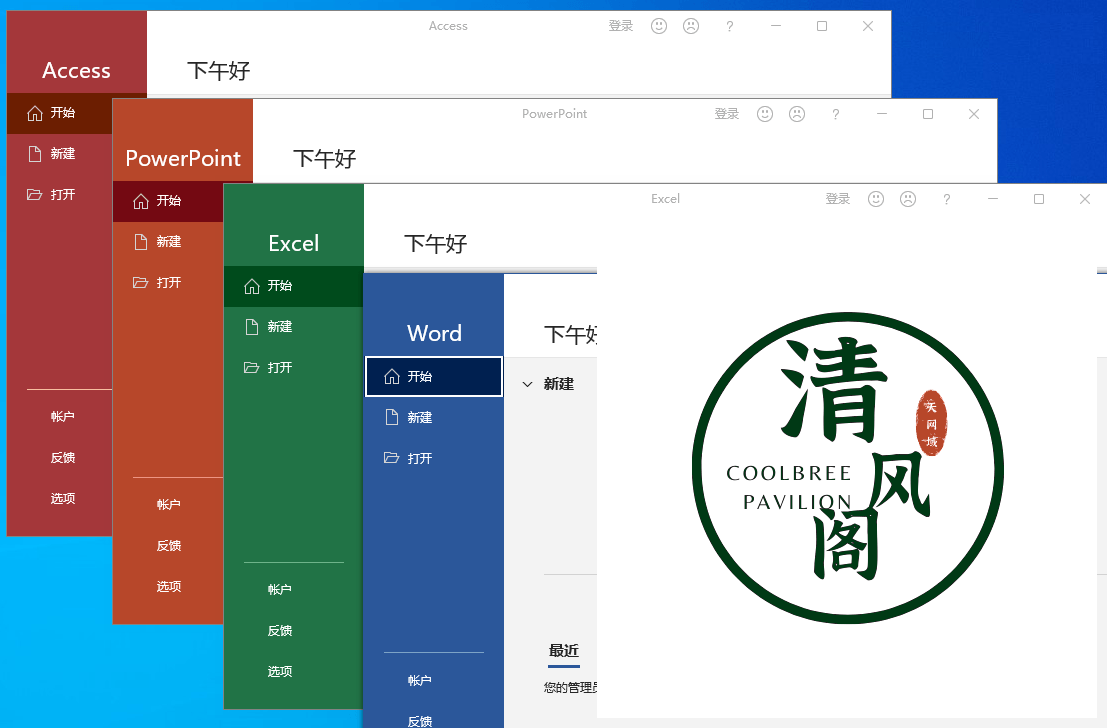Choose 打开 in the Access sidebar
The width and height of the screenshot is (1107, 728).
pyautogui.click(x=60, y=195)
